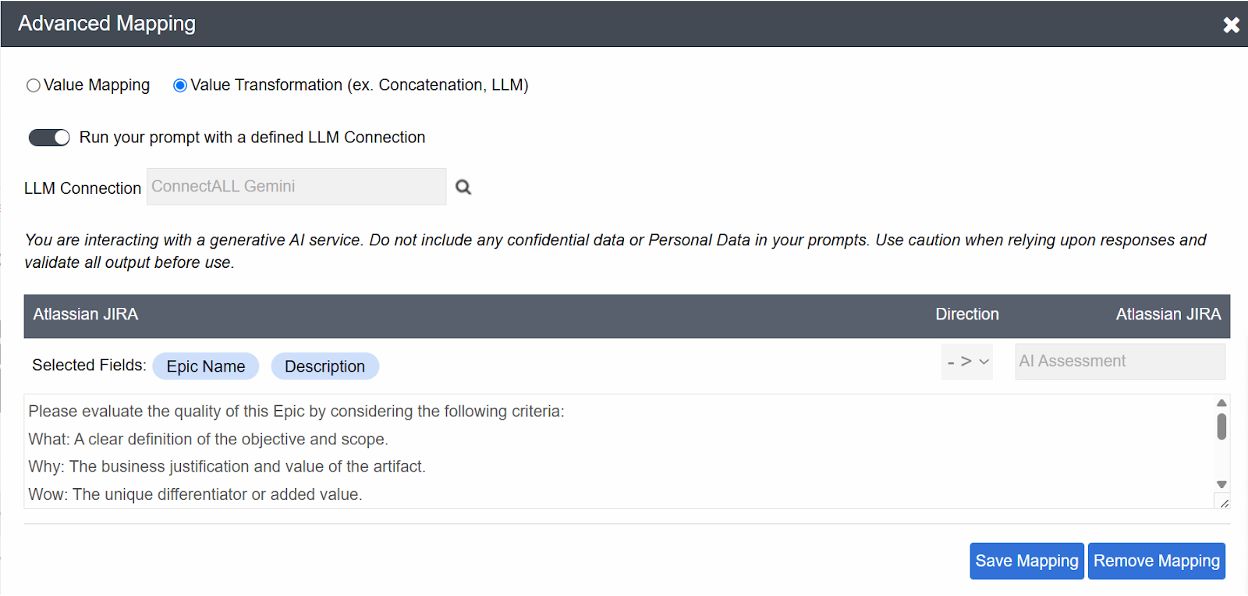
Task: Click the Description selected field chip
Action: pyautogui.click(x=324, y=367)
